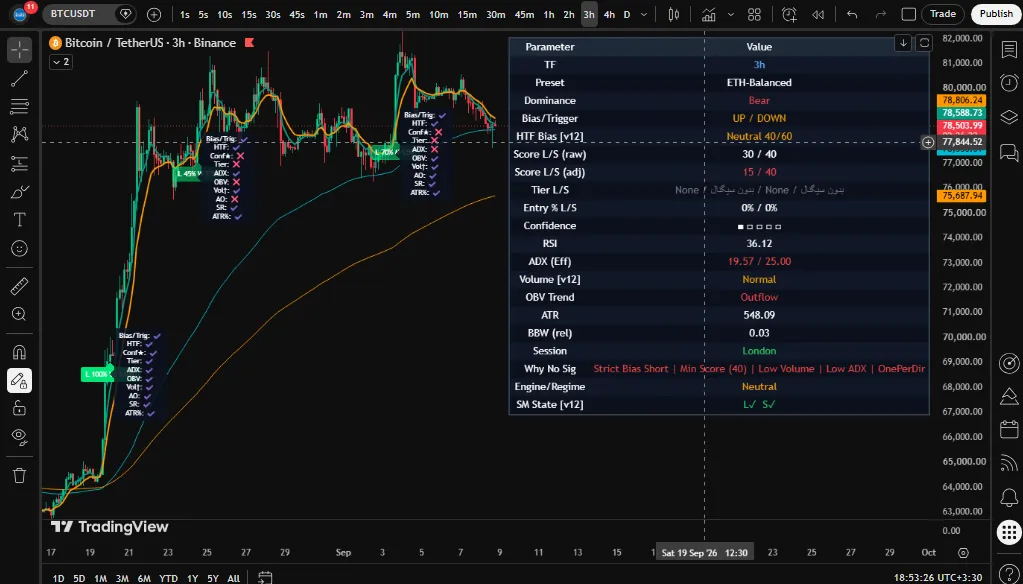Open the Fibonacci retracement tools
The width and height of the screenshot is (1023, 584).
click(20, 106)
